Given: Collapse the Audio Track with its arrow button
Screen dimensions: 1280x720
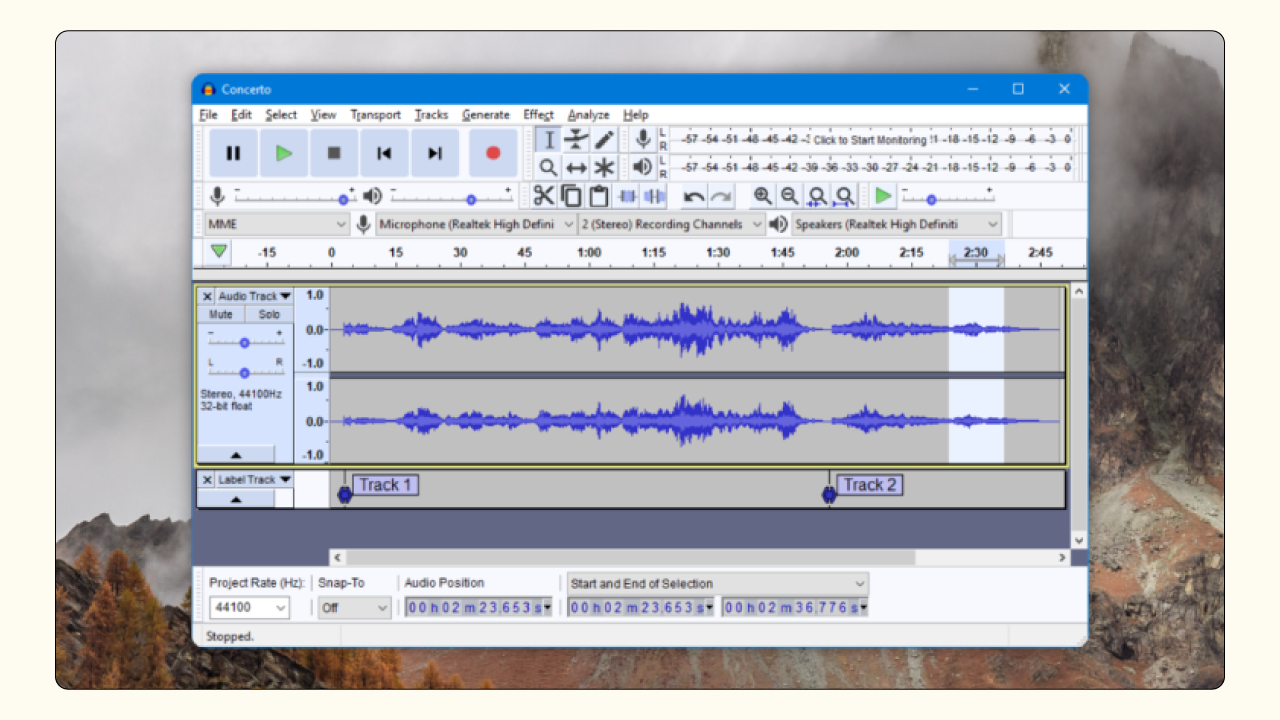Looking at the screenshot, I should pos(236,454).
